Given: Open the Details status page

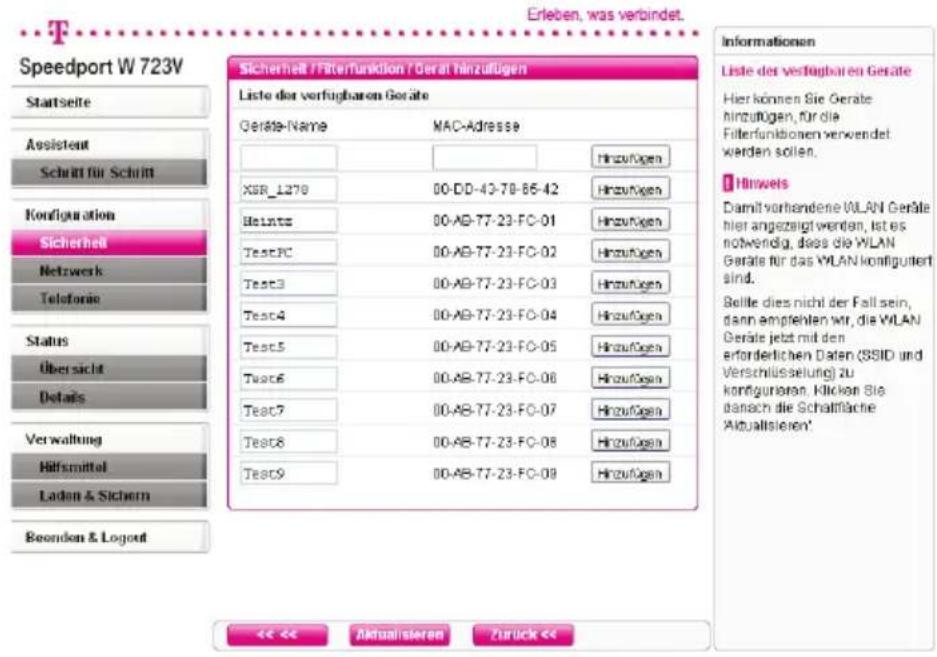Looking at the screenshot, I should pyautogui.click(x=110, y=397).
